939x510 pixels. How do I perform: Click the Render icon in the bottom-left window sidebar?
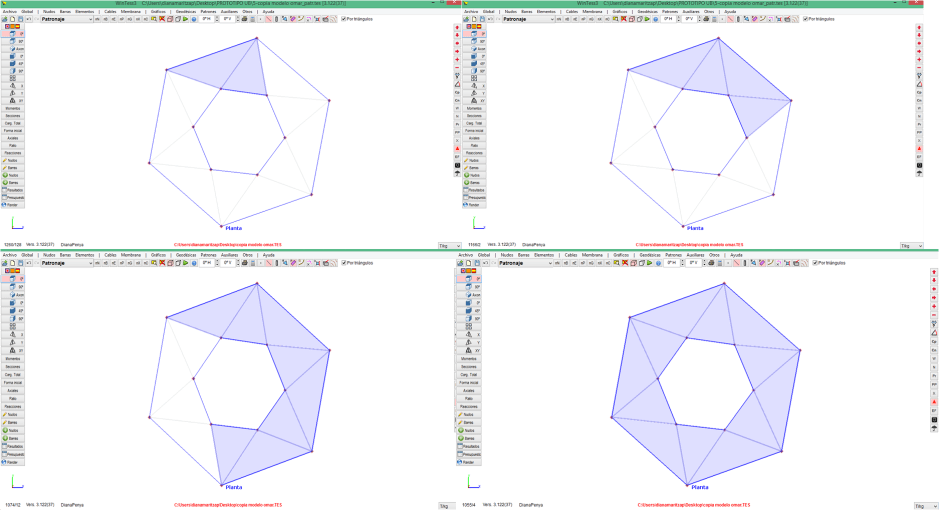click(x=13, y=462)
